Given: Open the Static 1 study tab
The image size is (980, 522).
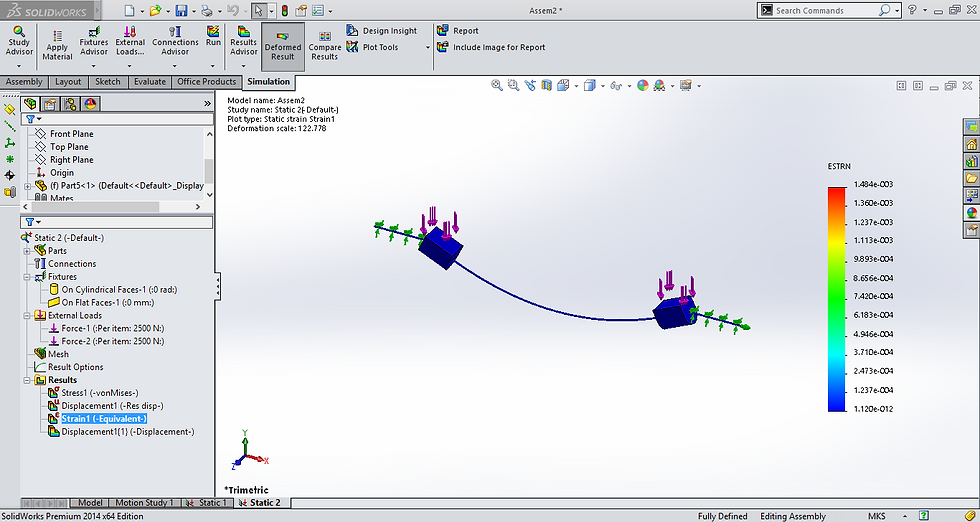Looking at the screenshot, I should pos(207,503).
